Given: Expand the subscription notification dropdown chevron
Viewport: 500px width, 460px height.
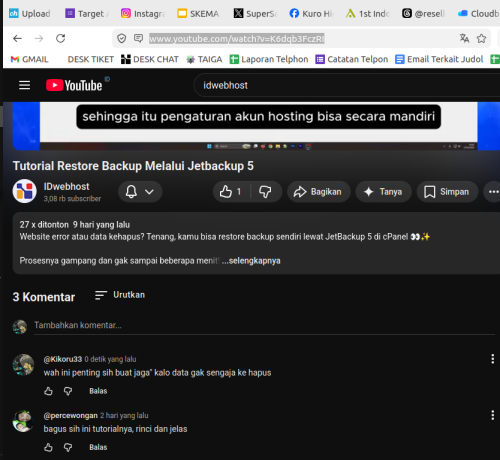Looking at the screenshot, I should point(149,192).
